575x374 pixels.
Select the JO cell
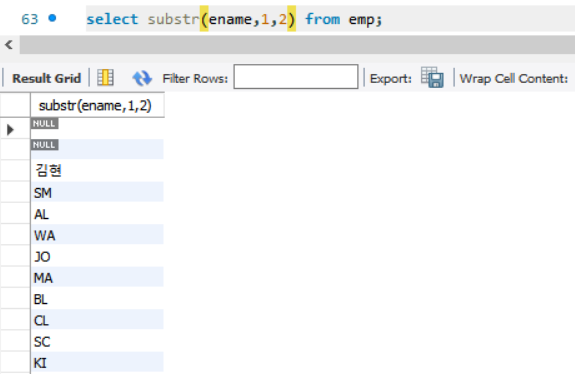click(x=97, y=256)
